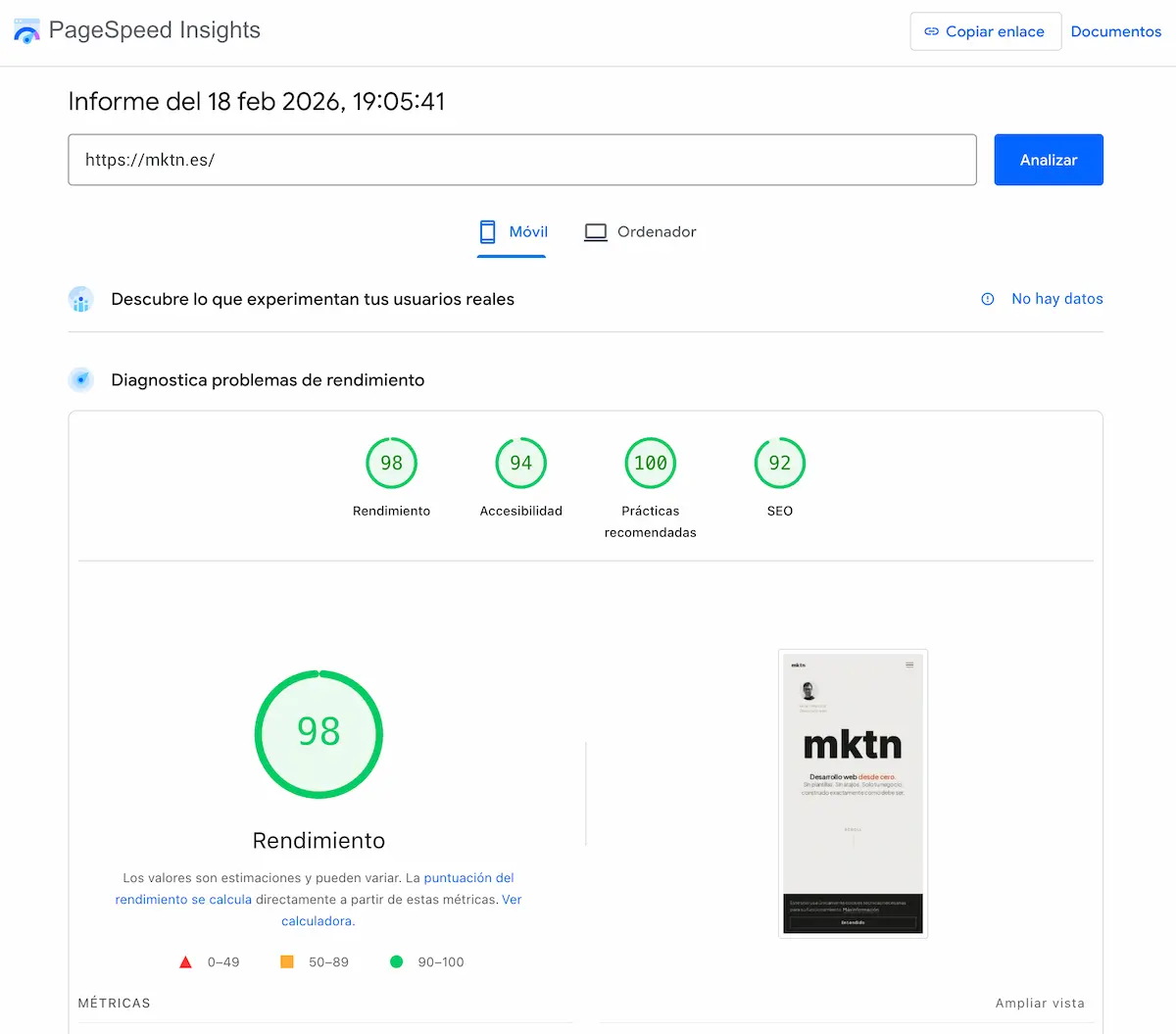Click the radar icon beside "Diagnostica problemas de rendimiento"
The height and width of the screenshot is (1034, 1176).
(x=80, y=379)
